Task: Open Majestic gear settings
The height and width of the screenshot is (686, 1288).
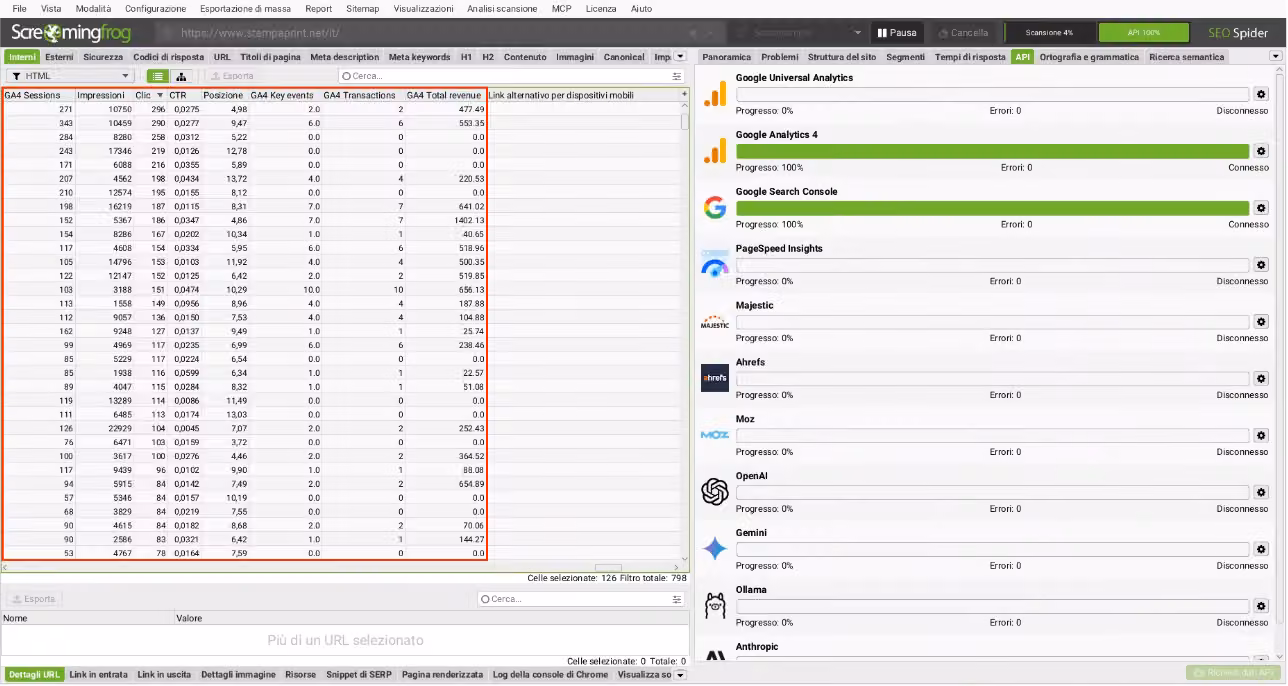Action: click(1261, 322)
